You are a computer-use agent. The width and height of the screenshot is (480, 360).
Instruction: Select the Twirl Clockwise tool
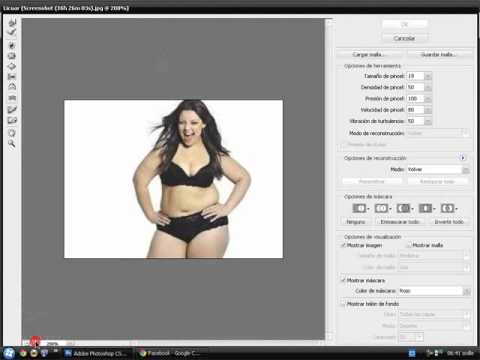pos(12,45)
